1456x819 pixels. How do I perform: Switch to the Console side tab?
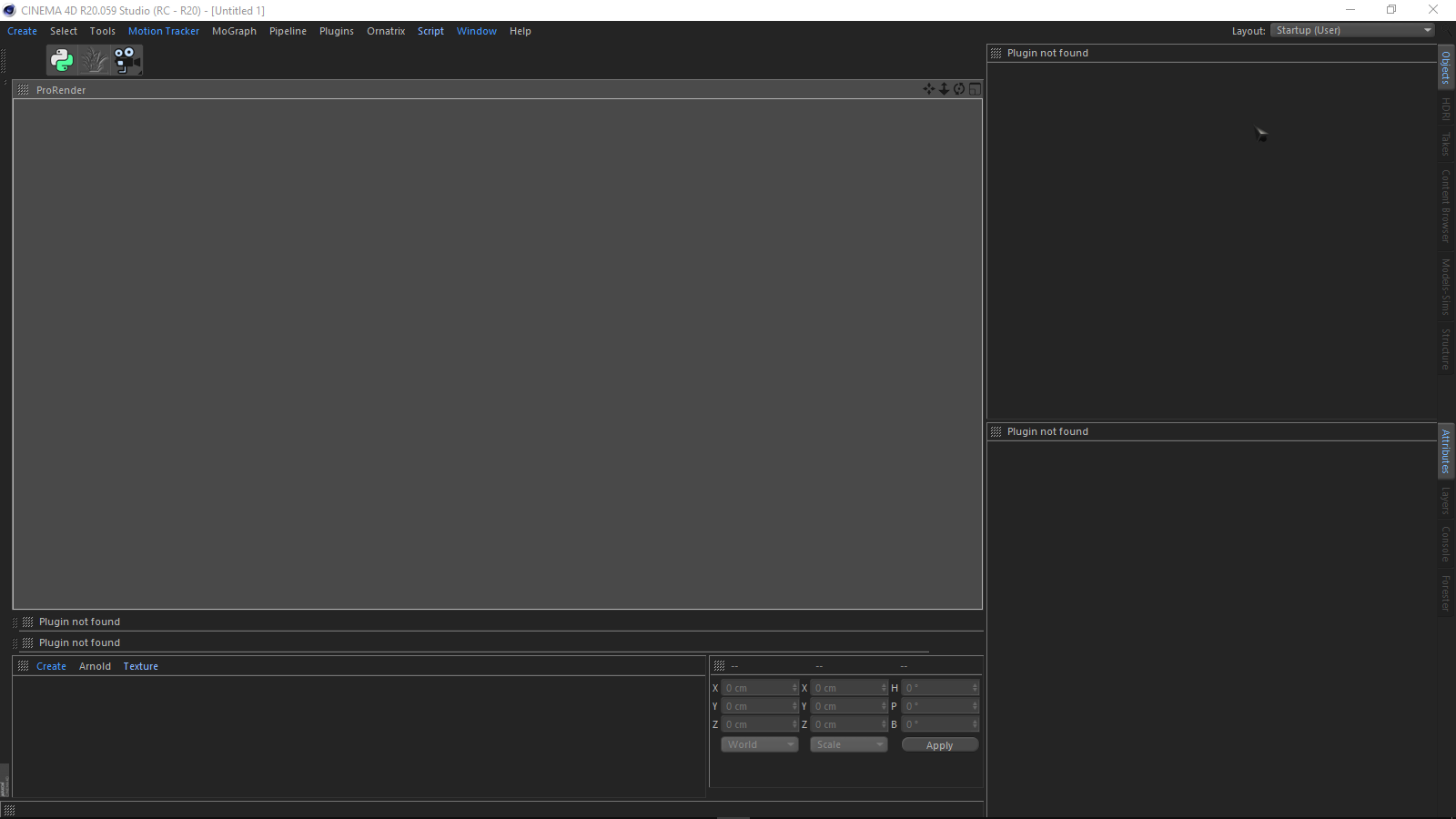pyautogui.click(x=1446, y=544)
